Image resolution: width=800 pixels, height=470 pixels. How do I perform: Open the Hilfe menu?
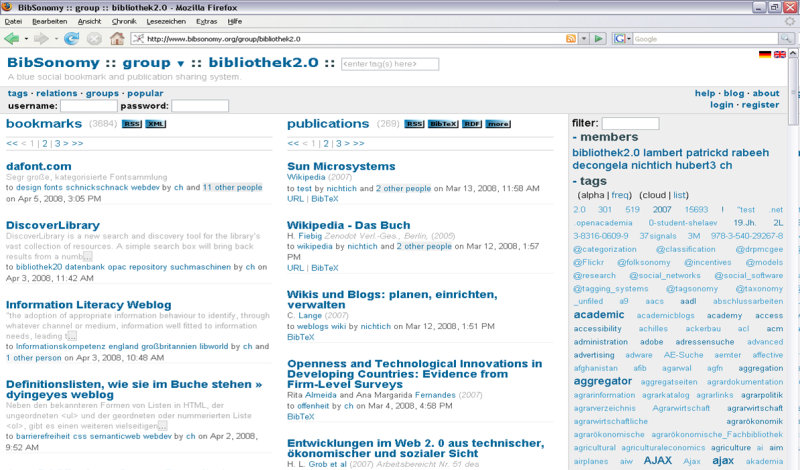(x=235, y=21)
